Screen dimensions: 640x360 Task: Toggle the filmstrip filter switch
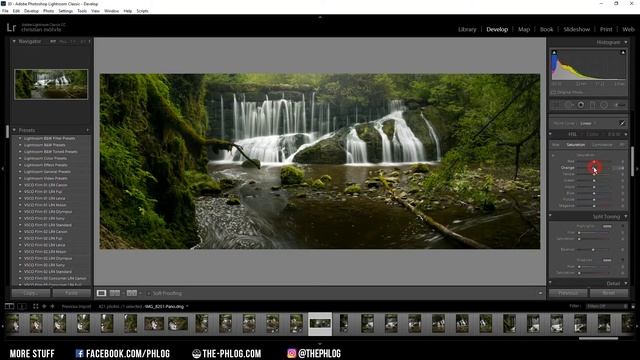(633, 306)
